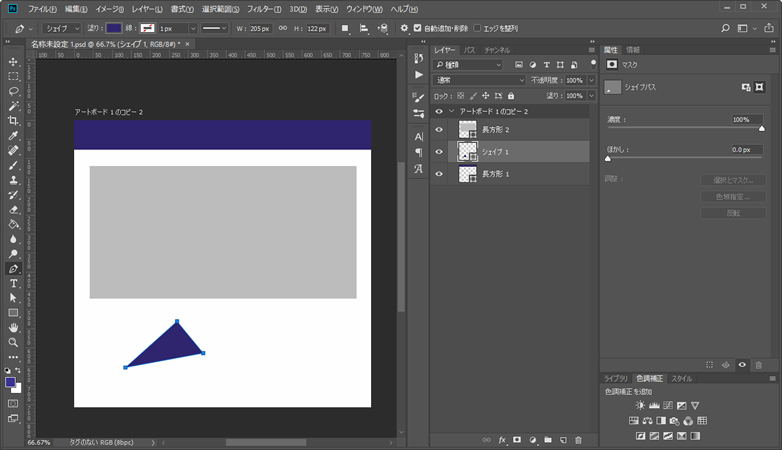782x450 pixels.
Task: Open the gear settings icon in options bar
Action: coord(404,28)
